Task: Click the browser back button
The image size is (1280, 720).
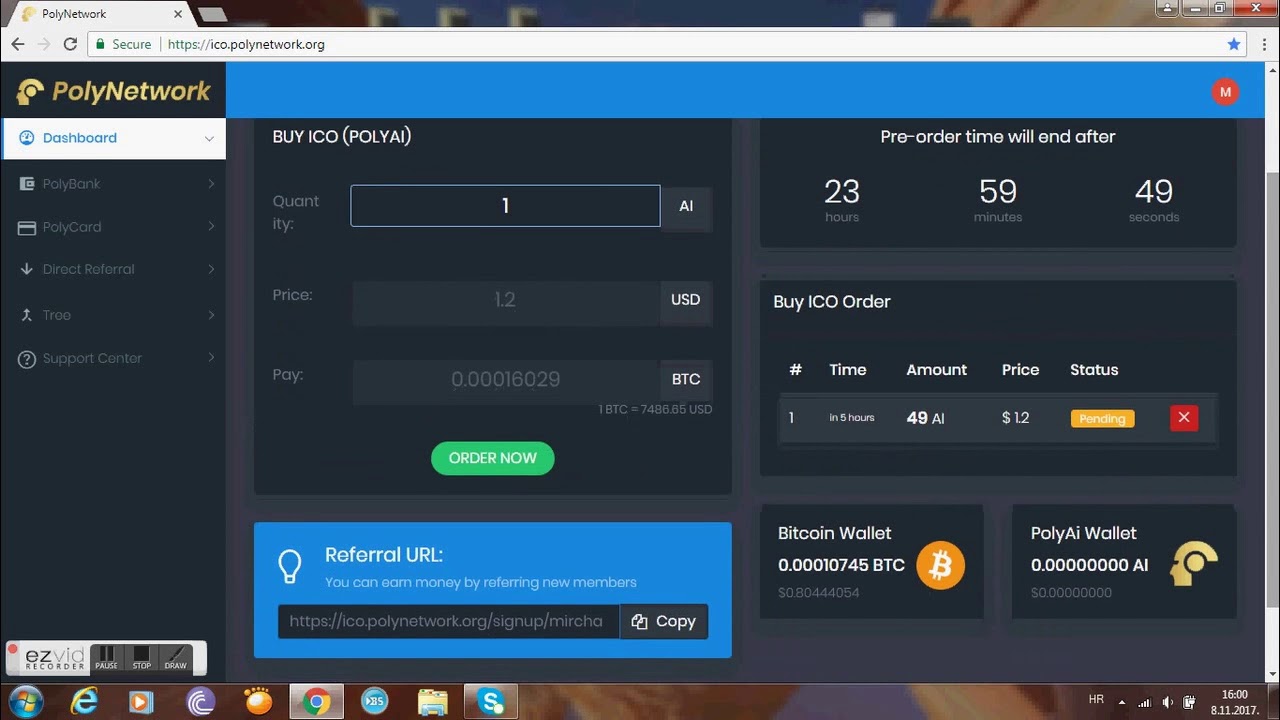Action: [18, 44]
